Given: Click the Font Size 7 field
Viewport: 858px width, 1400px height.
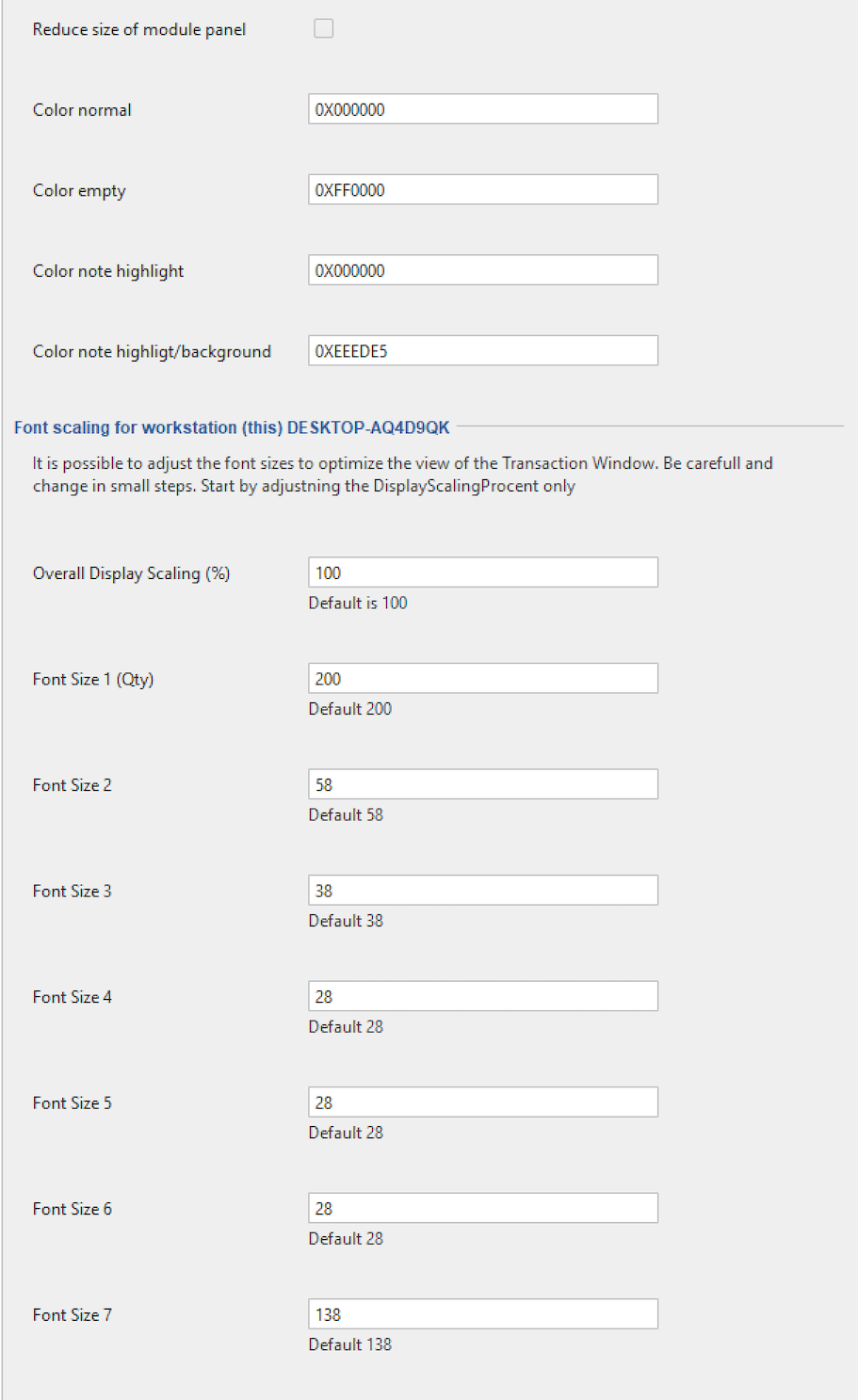Looking at the screenshot, I should [x=483, y=1314].
